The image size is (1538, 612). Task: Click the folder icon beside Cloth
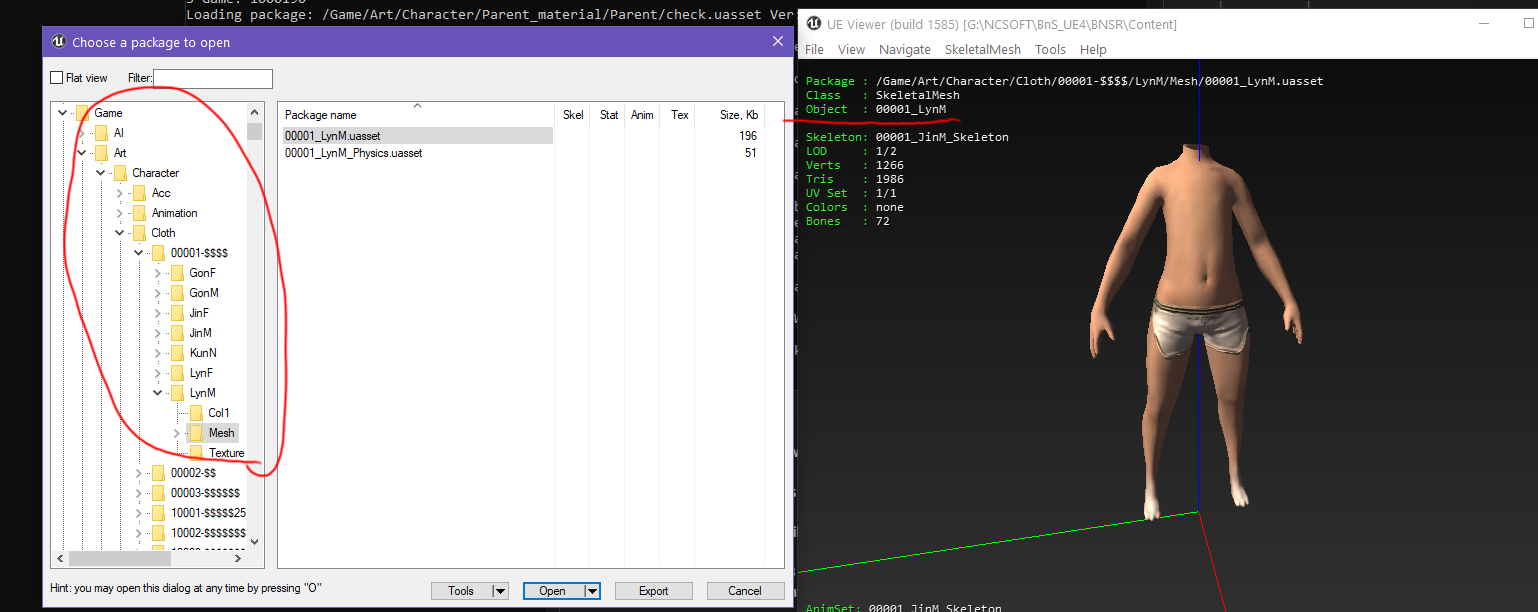pos(139,233)
